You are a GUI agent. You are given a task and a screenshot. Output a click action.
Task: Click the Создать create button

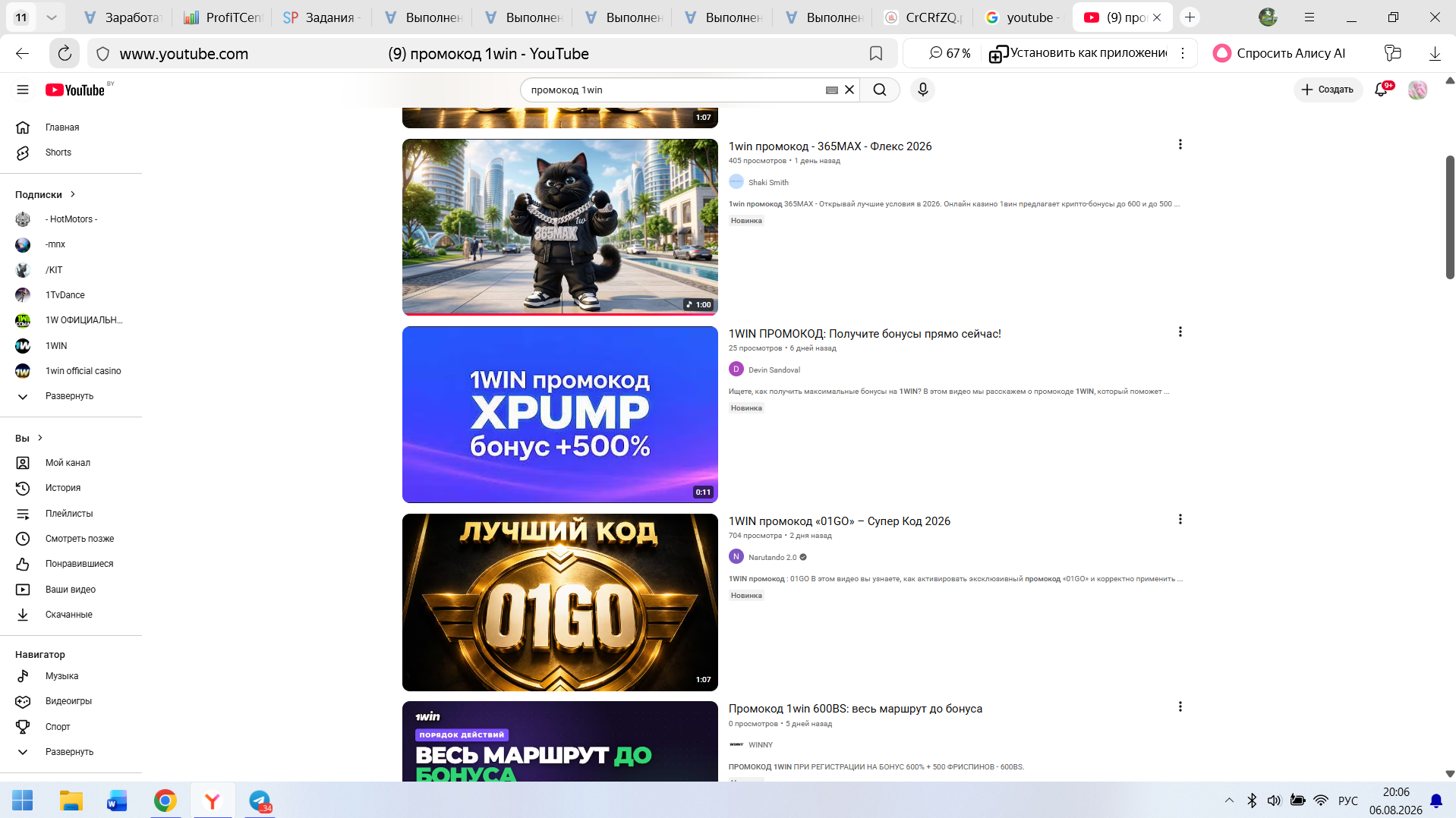tap(1328, 90)
